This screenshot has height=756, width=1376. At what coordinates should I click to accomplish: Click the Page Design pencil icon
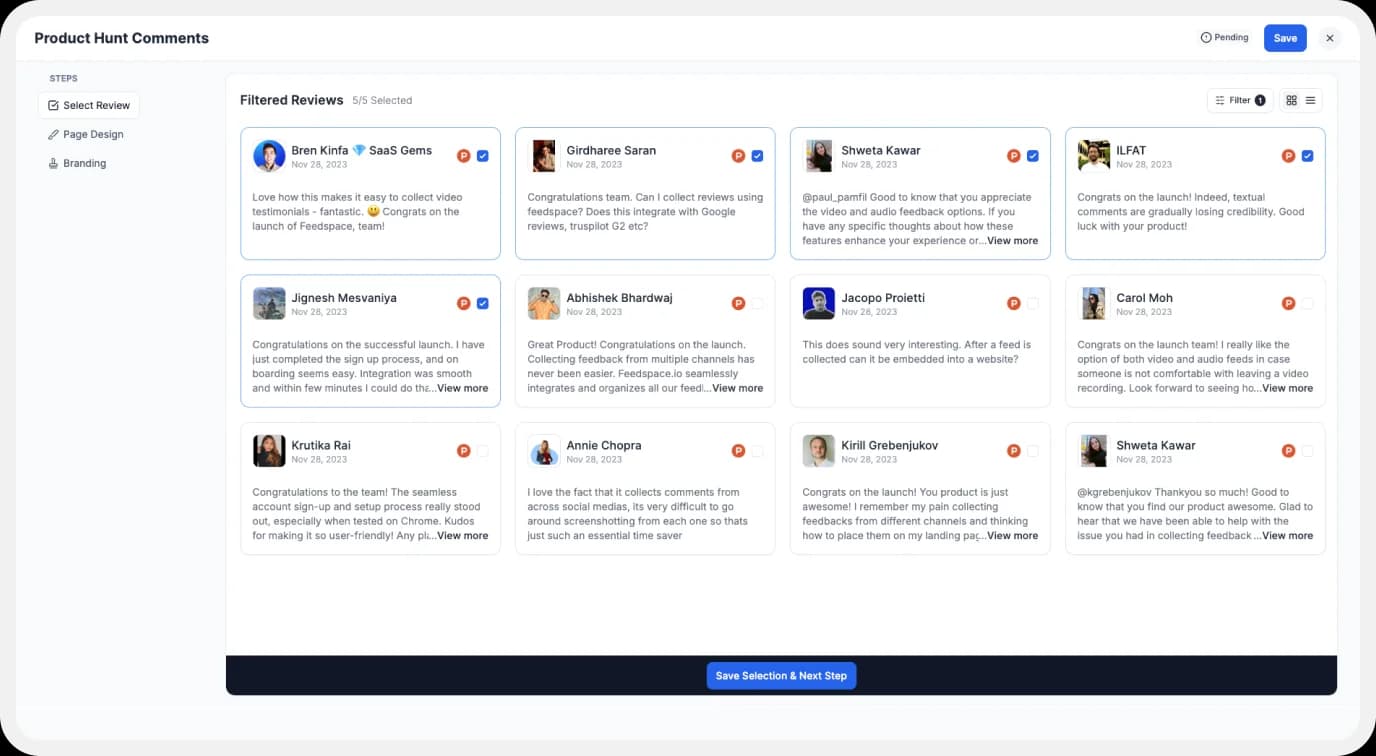[53, 134]
